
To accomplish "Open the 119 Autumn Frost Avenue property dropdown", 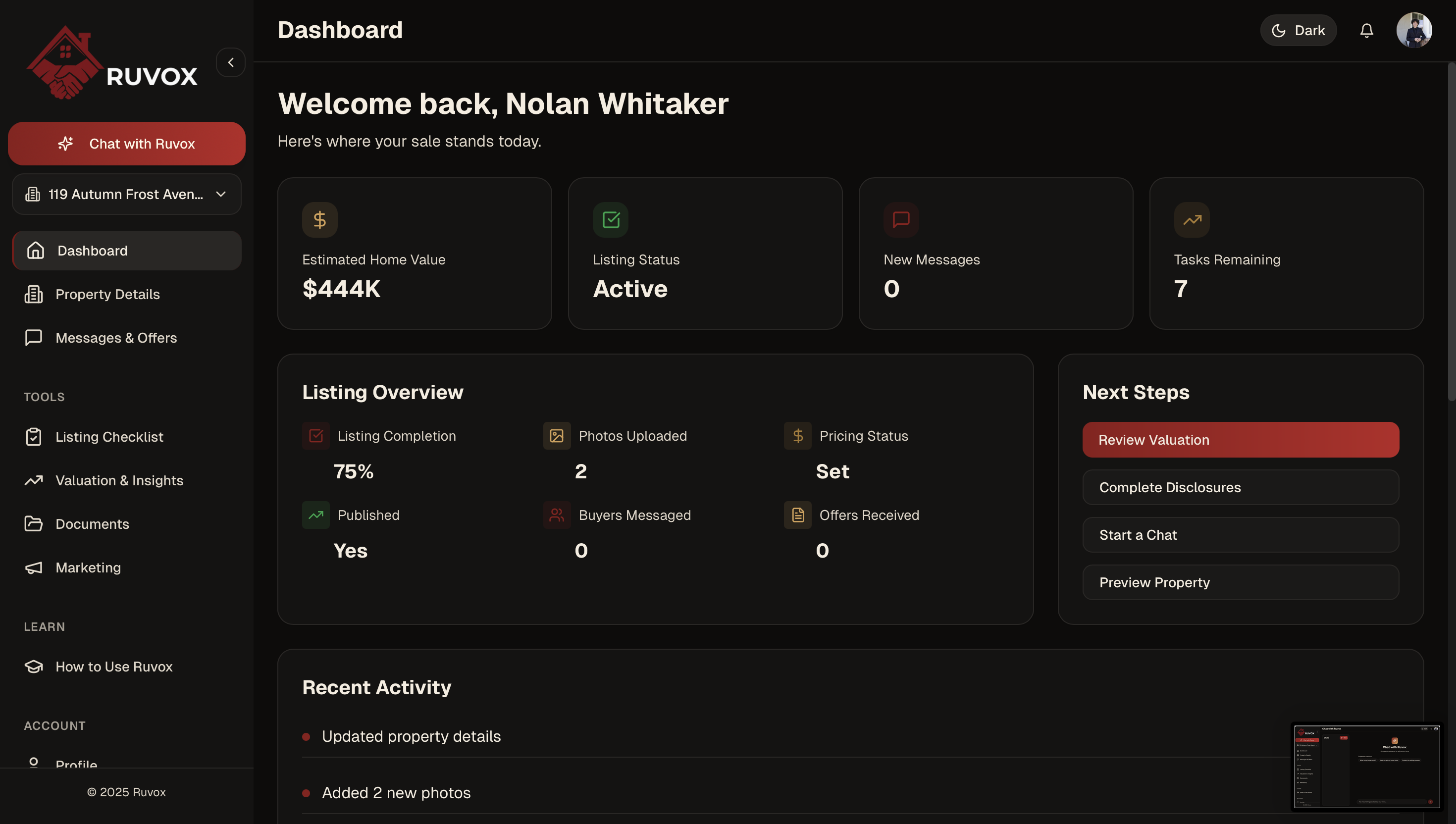I will (x=126, y=194).
